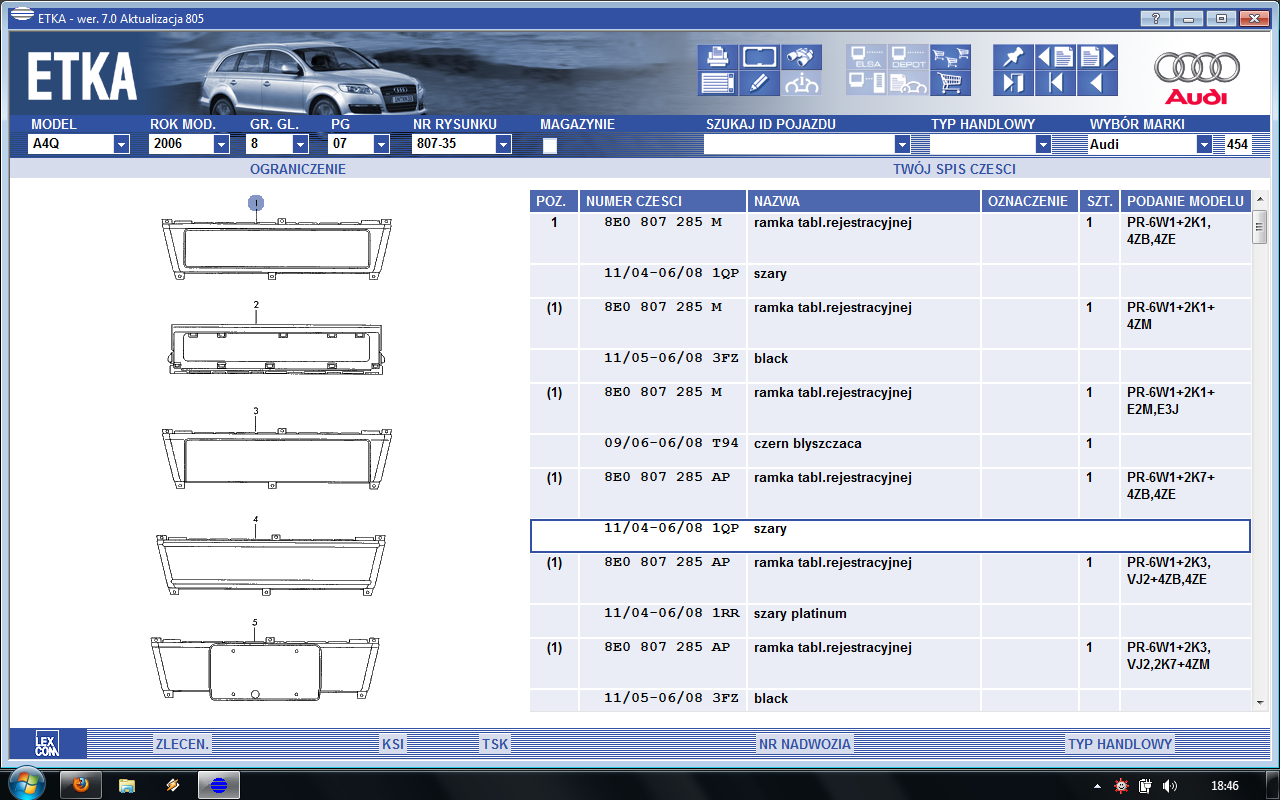The width and height of the screenshot is (1280, 800).
Task: Click the NUMER CZESCI column header
Action: coord(662,201)
